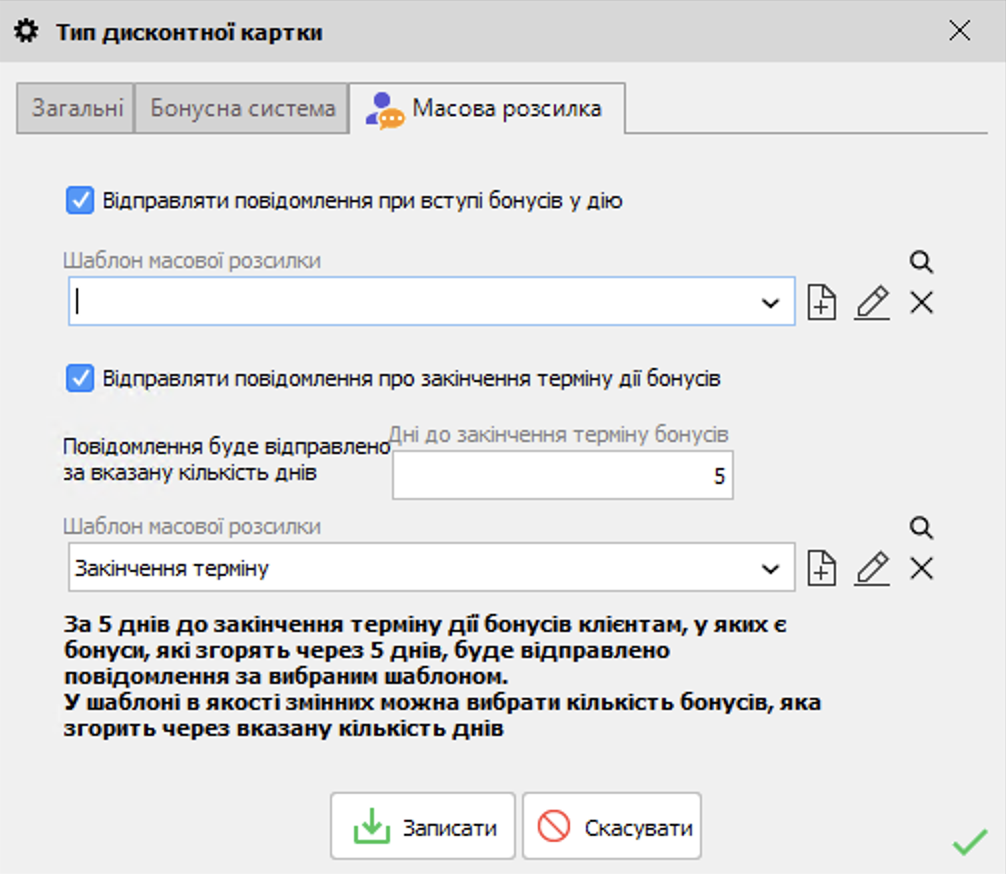Click the 'Скасувати' button

point(612,827)
